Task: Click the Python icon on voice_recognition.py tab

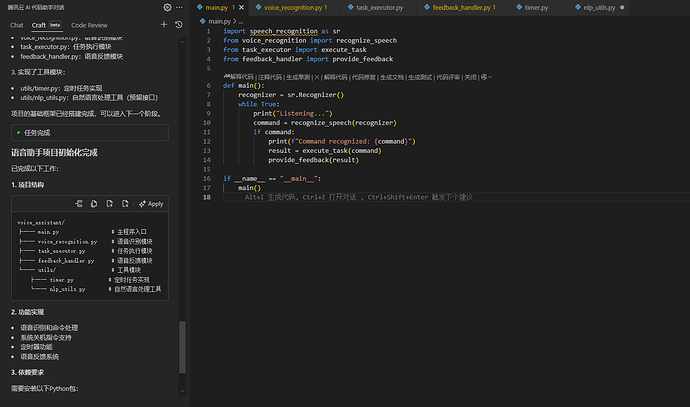Action: click(x=258, y=7)
